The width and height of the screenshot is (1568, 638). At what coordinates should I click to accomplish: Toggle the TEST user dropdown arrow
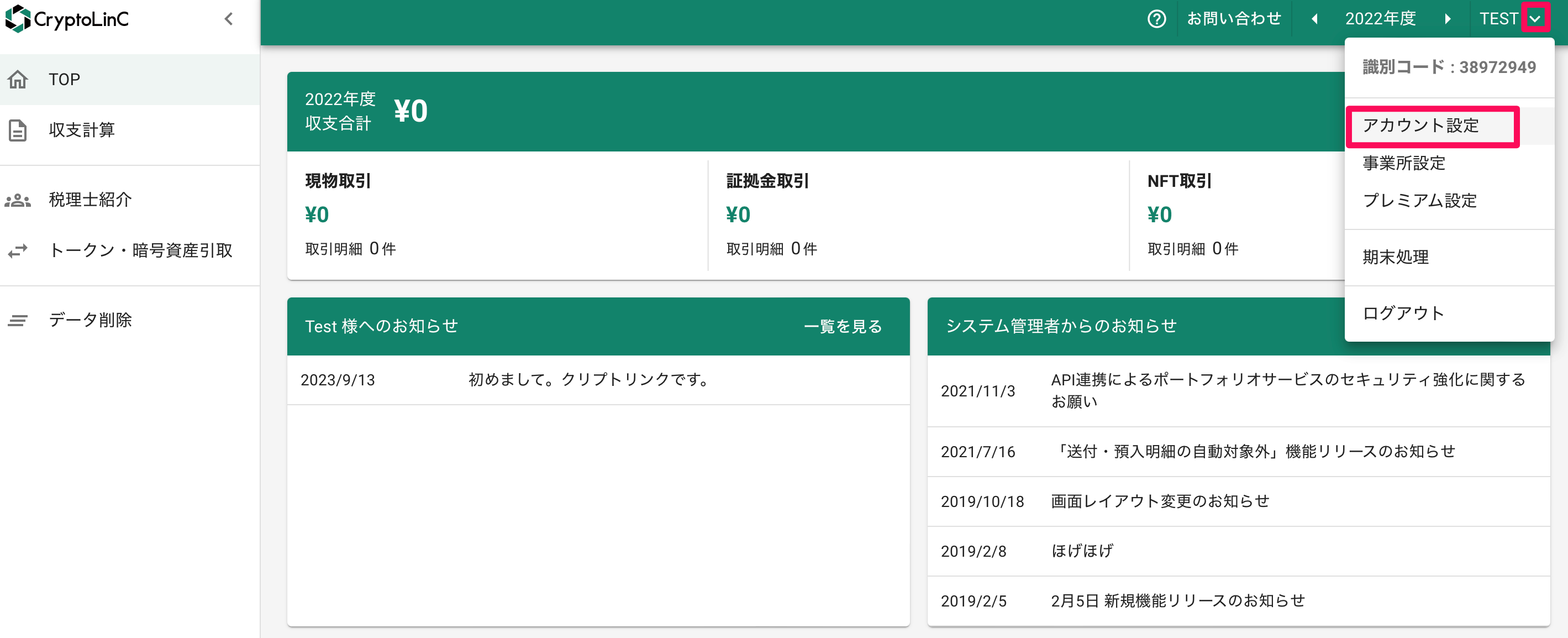(x=1534, y=19)
